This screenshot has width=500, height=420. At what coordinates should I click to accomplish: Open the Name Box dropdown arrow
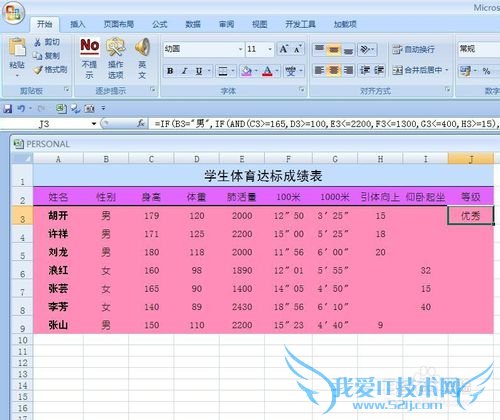pyautogui.click(x=94, y=124)
